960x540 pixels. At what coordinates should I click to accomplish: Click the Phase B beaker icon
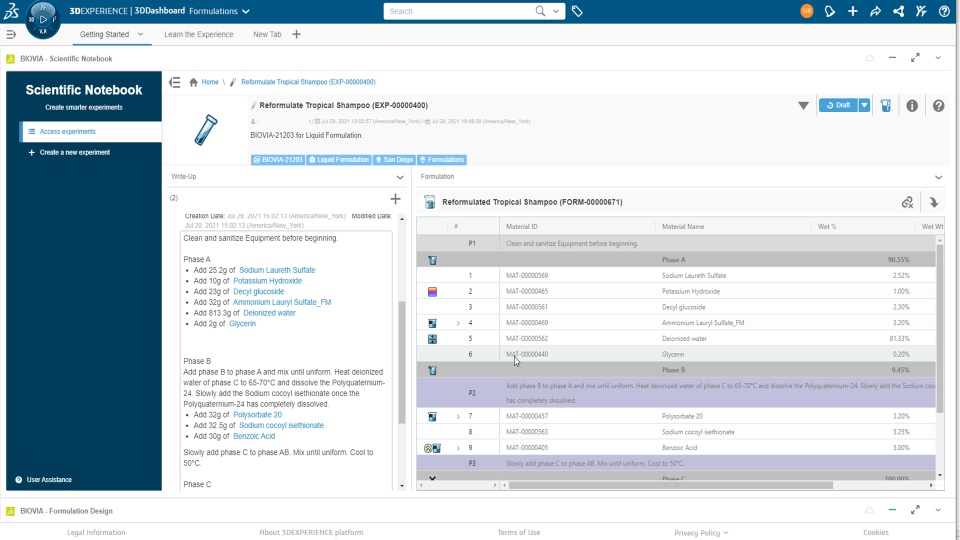(432, 370)
